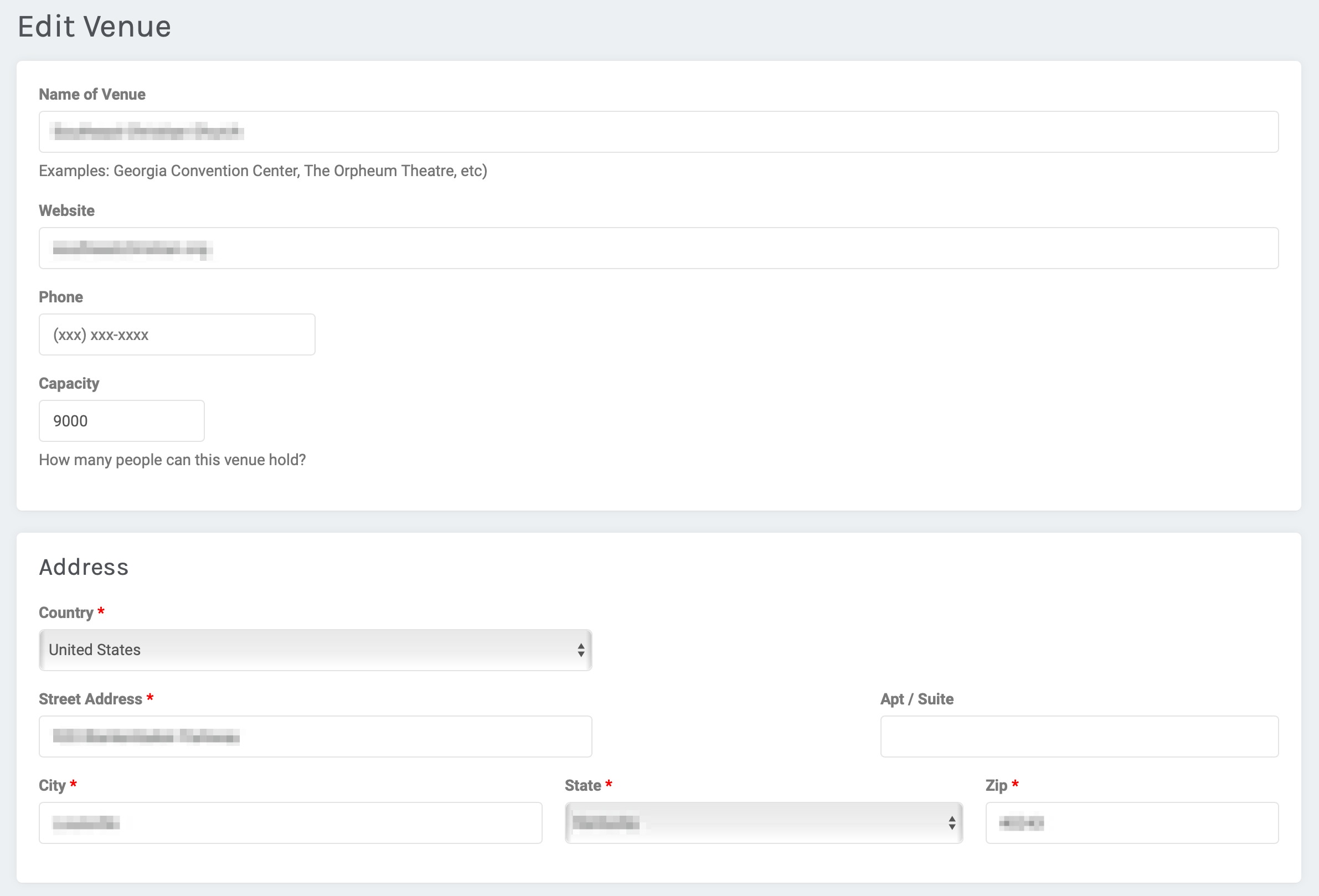
Task: Click the 'Country' required label
Action: point(66,612)
